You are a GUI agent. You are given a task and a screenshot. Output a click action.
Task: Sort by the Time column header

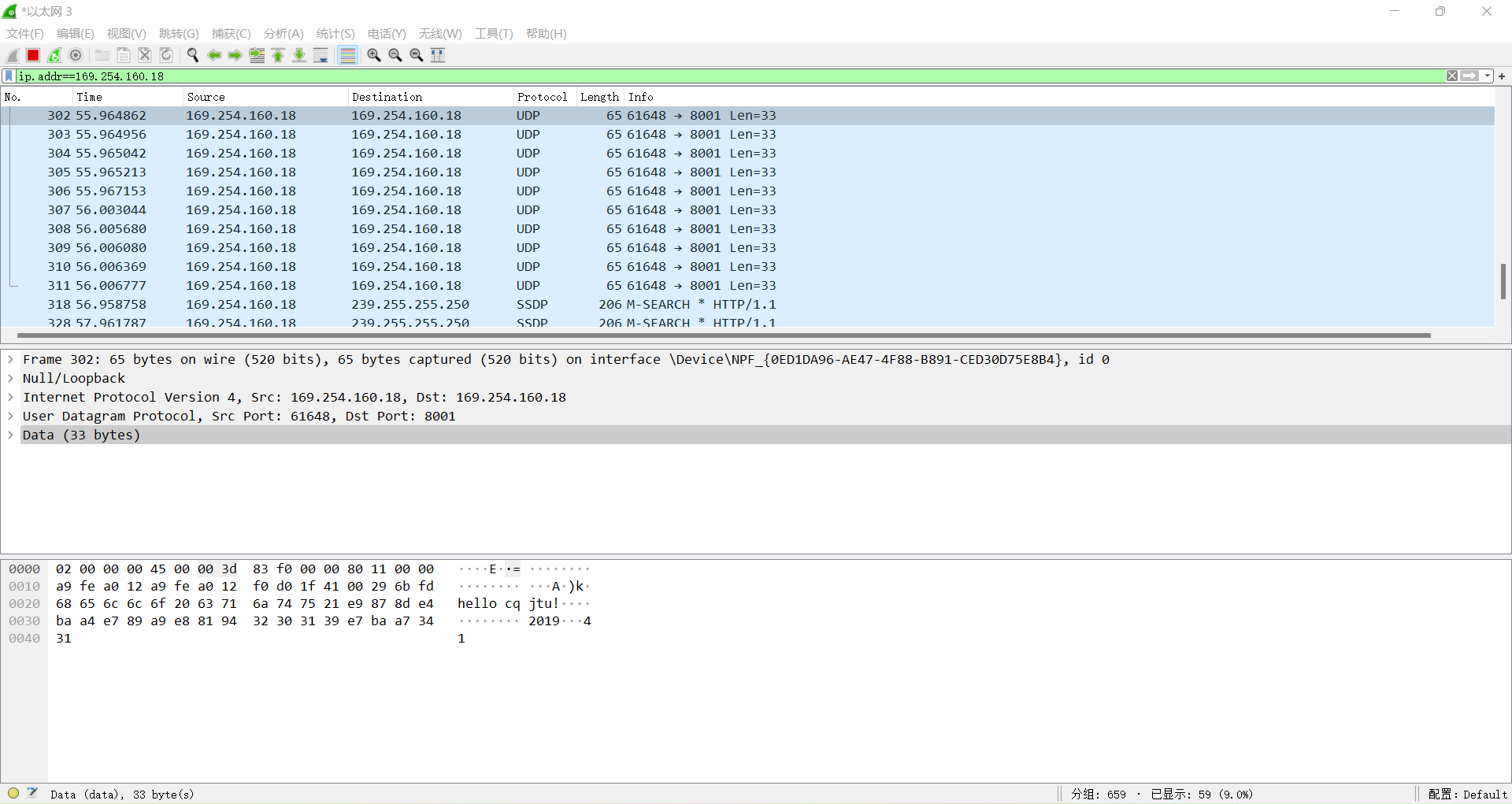pyautogui.click(x=127, y=97)
